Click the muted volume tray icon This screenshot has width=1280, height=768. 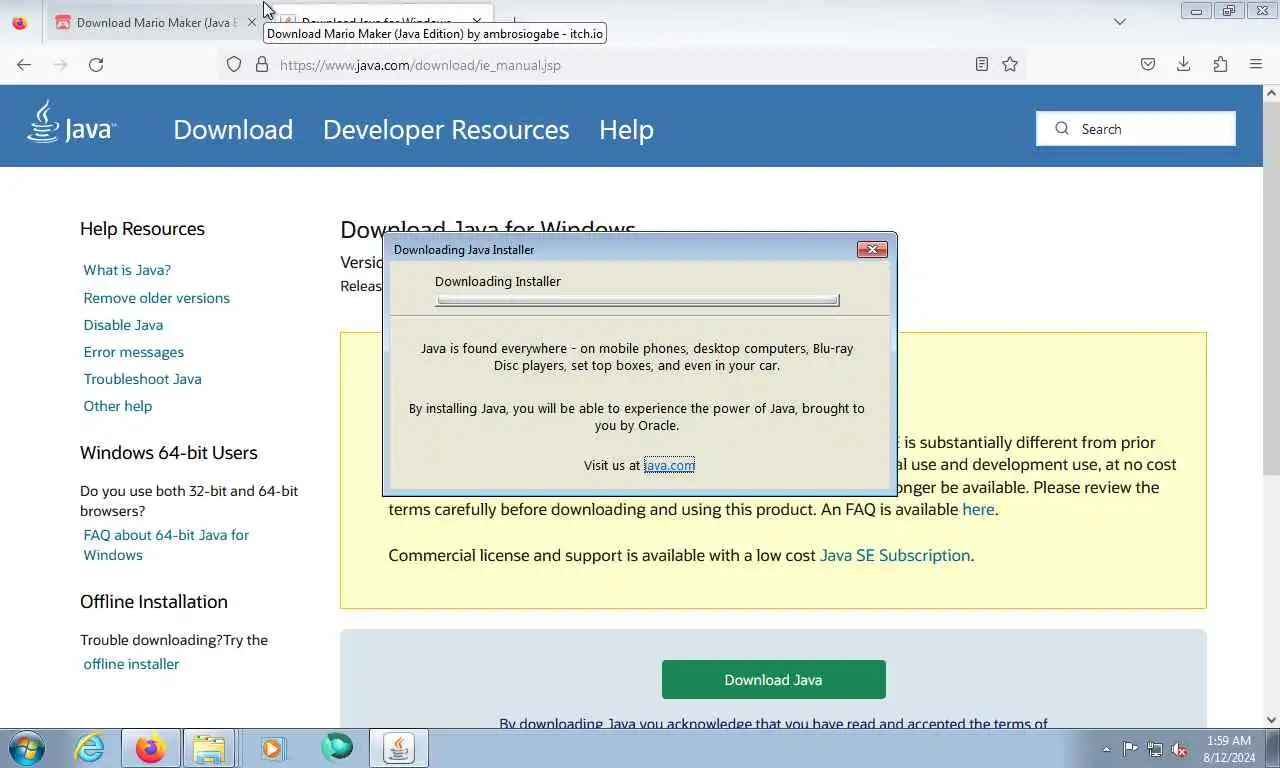pos(1180,749)
